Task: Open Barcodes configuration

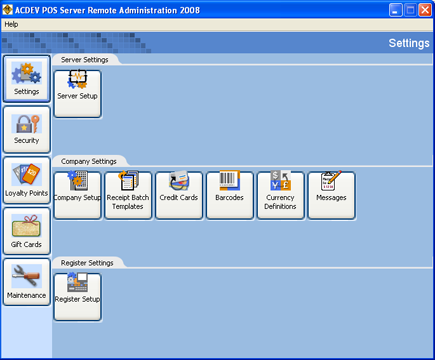Action: pyautogui.click(x=230, y=195)
